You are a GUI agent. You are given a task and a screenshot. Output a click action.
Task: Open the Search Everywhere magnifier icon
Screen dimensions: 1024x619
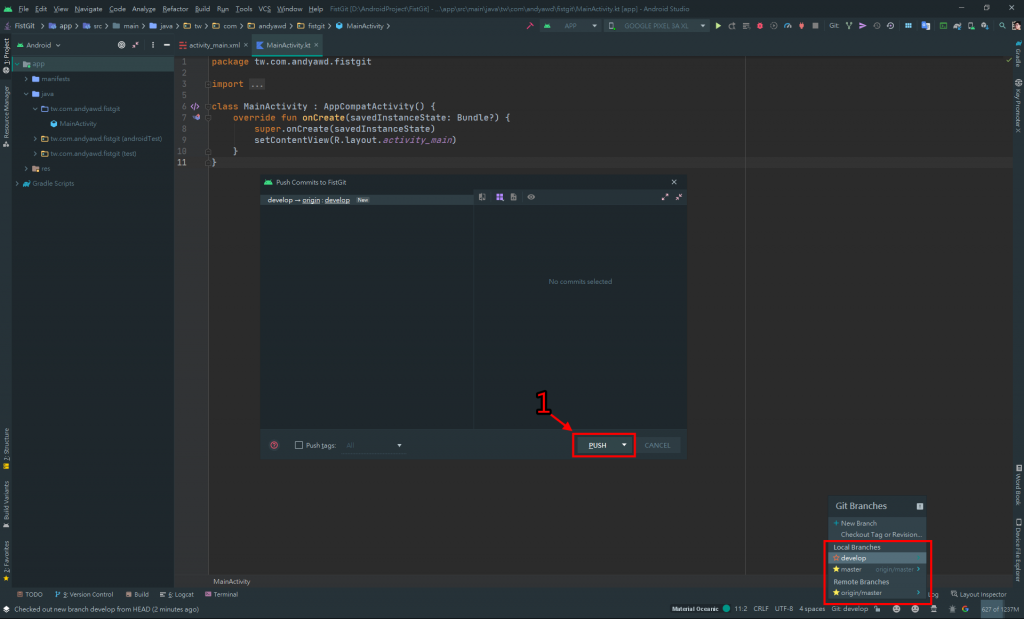click(1002, 26)
